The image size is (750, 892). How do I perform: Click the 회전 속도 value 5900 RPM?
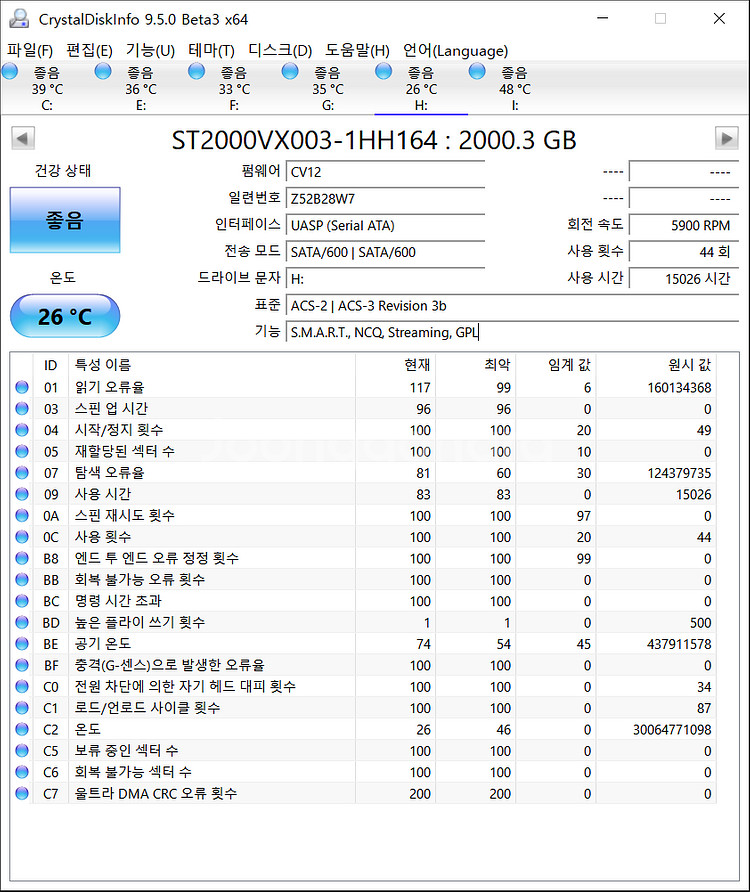pos(683,226)
